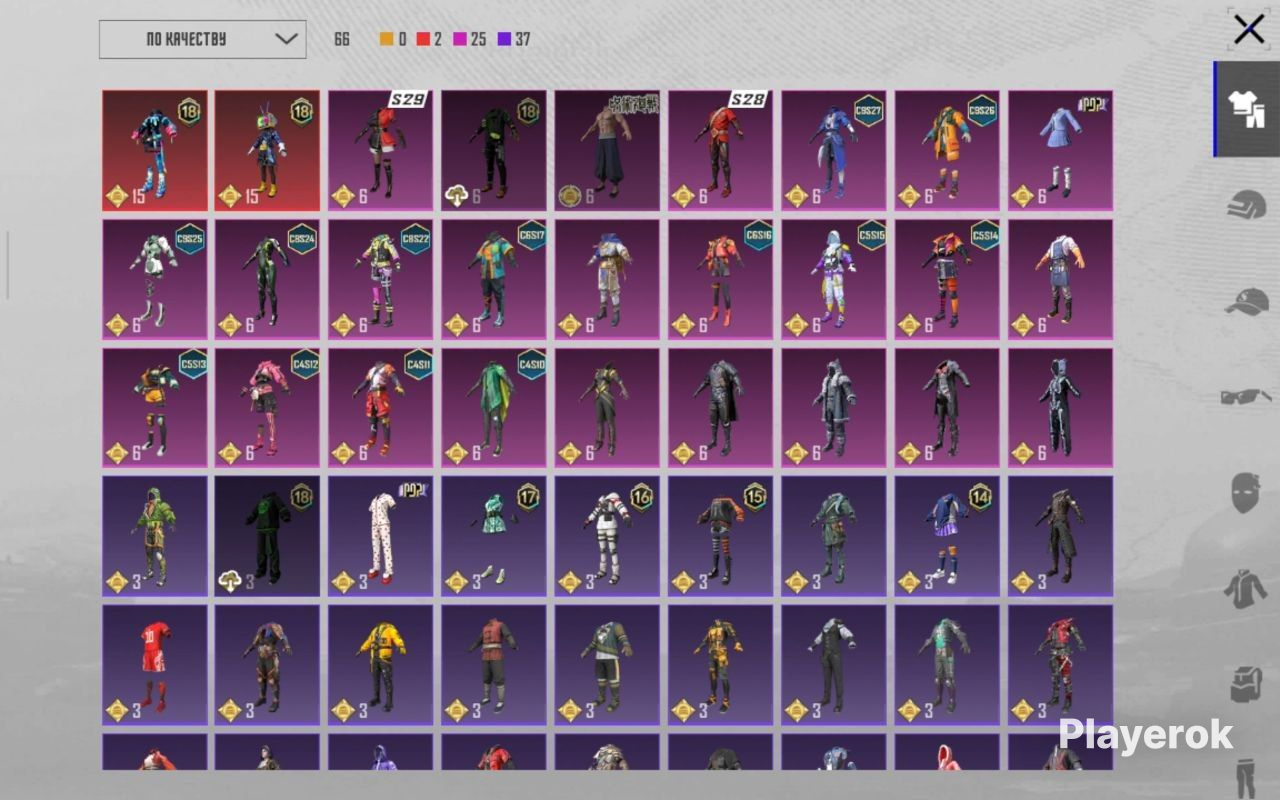Select the yellow jacket outfit

381,664
